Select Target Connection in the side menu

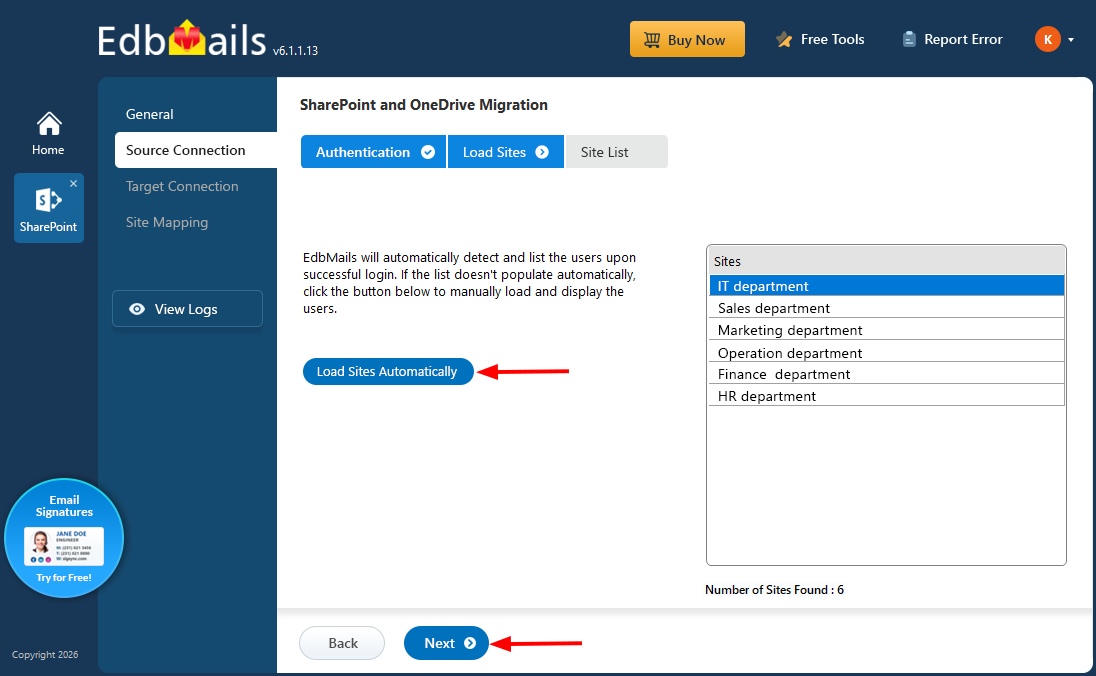(x=182, y=186)
